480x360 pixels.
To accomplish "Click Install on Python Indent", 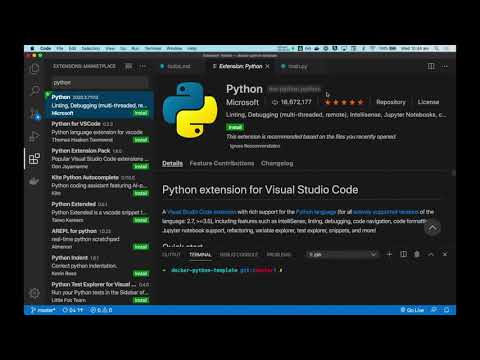I will pyautogui.click(x=141, y=274).
